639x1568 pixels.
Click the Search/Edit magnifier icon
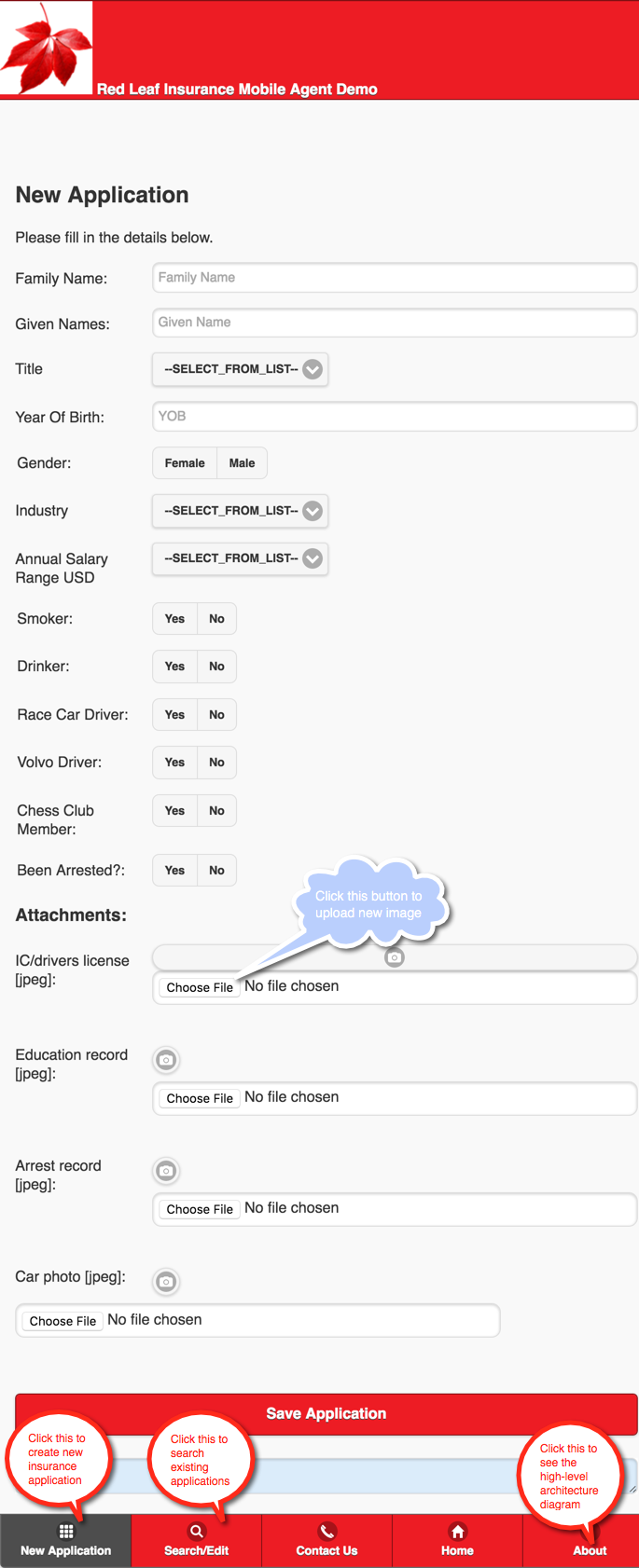197,1531
